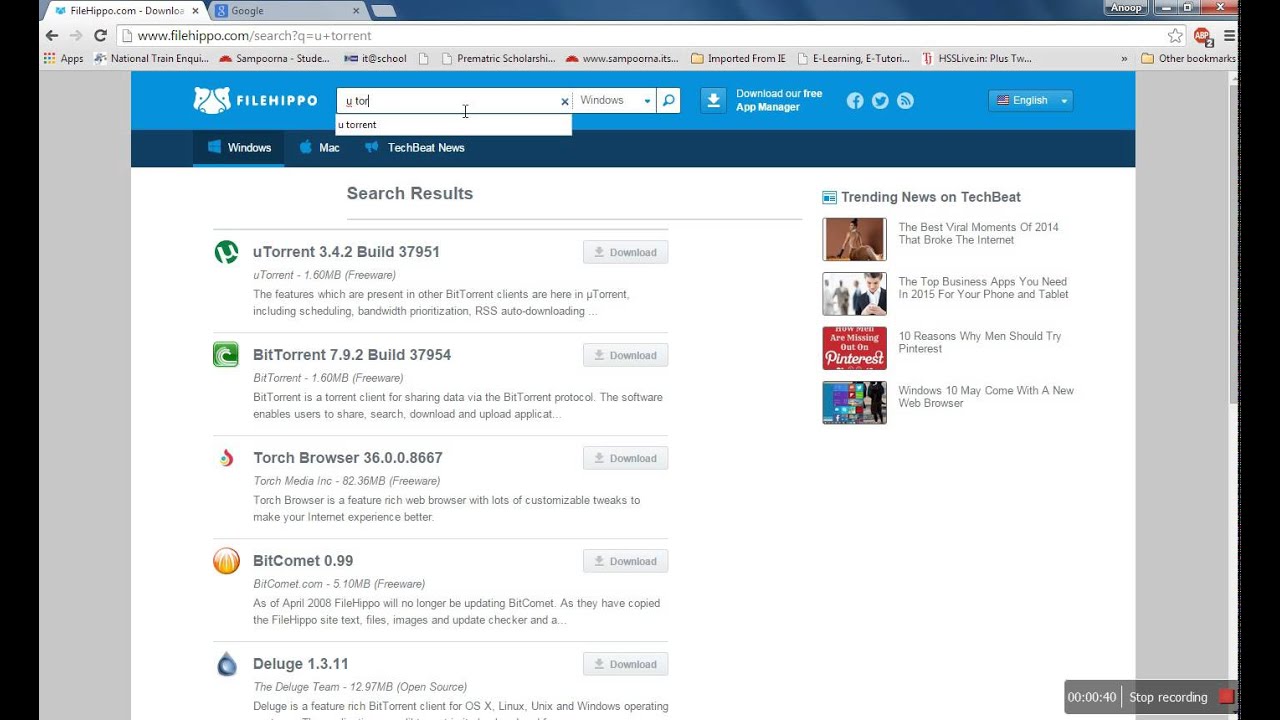Screen dimensions: 1280x720
Task: Download Torch Browser via its Download button
Action: click(x=625, y=458)
